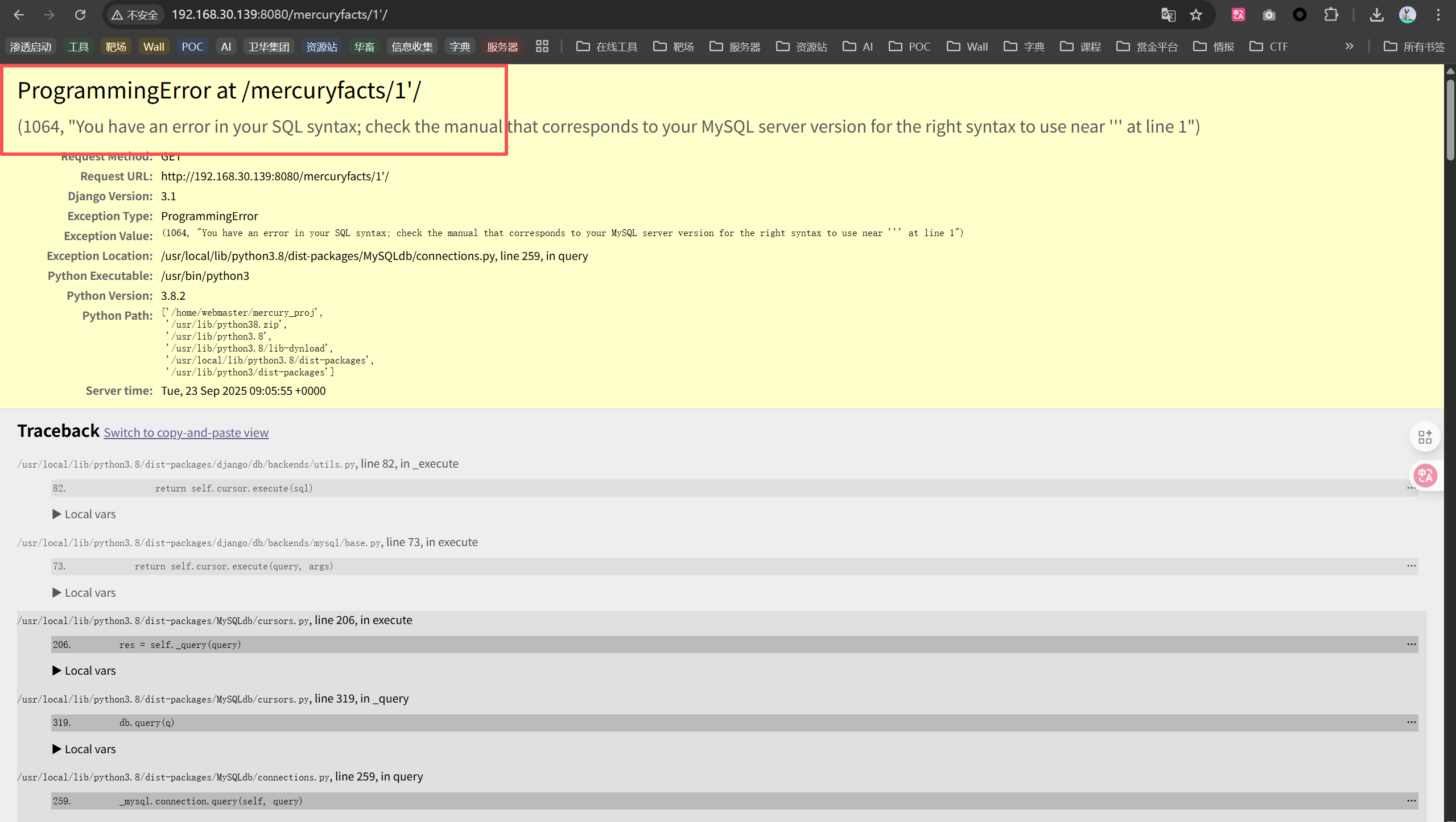Click the pink floating translate widget
This screenshot has width=1456, height=822.
[1425, 475]
